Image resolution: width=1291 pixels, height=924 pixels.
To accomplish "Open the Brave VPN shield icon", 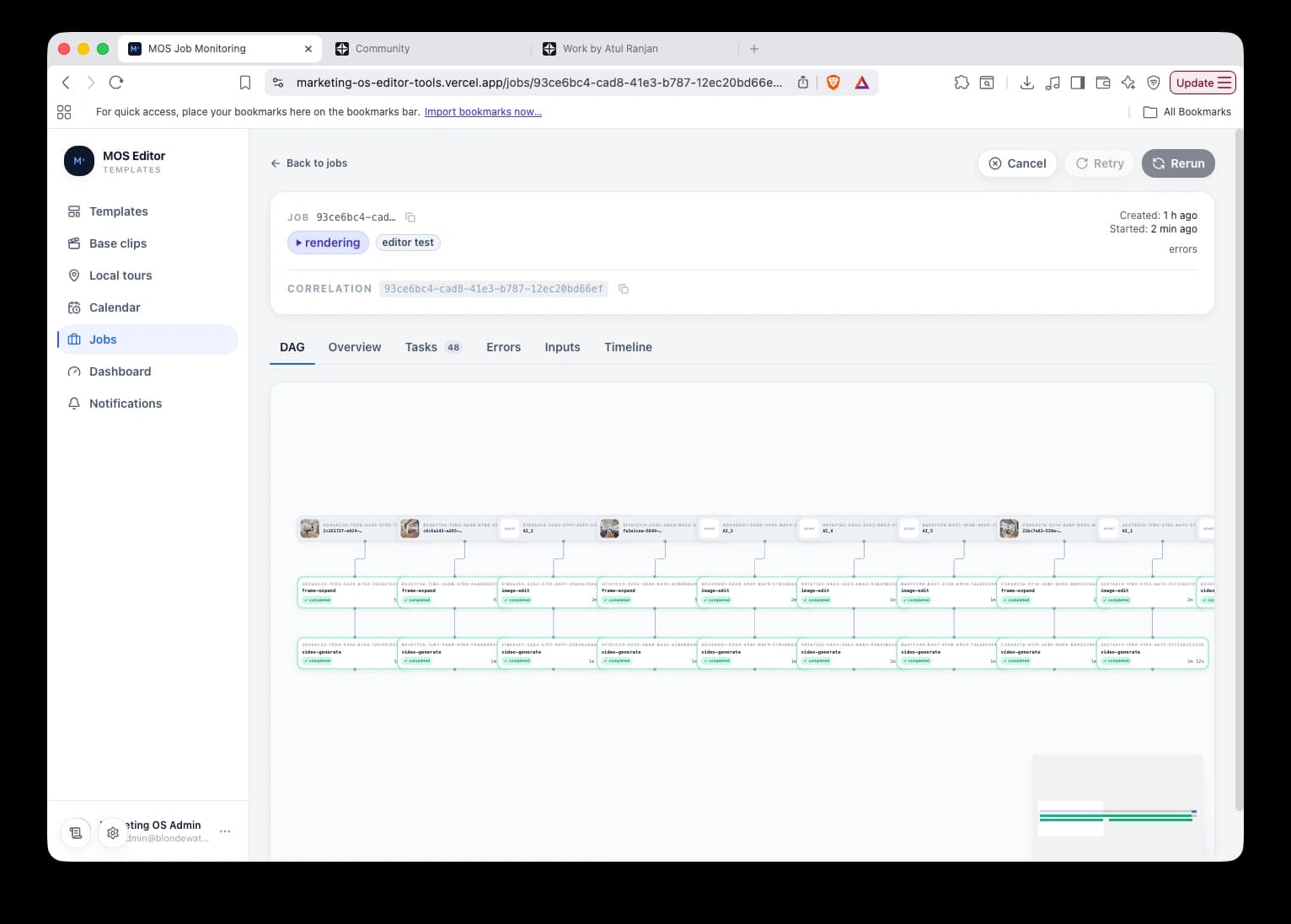I will click(1154, 83).
